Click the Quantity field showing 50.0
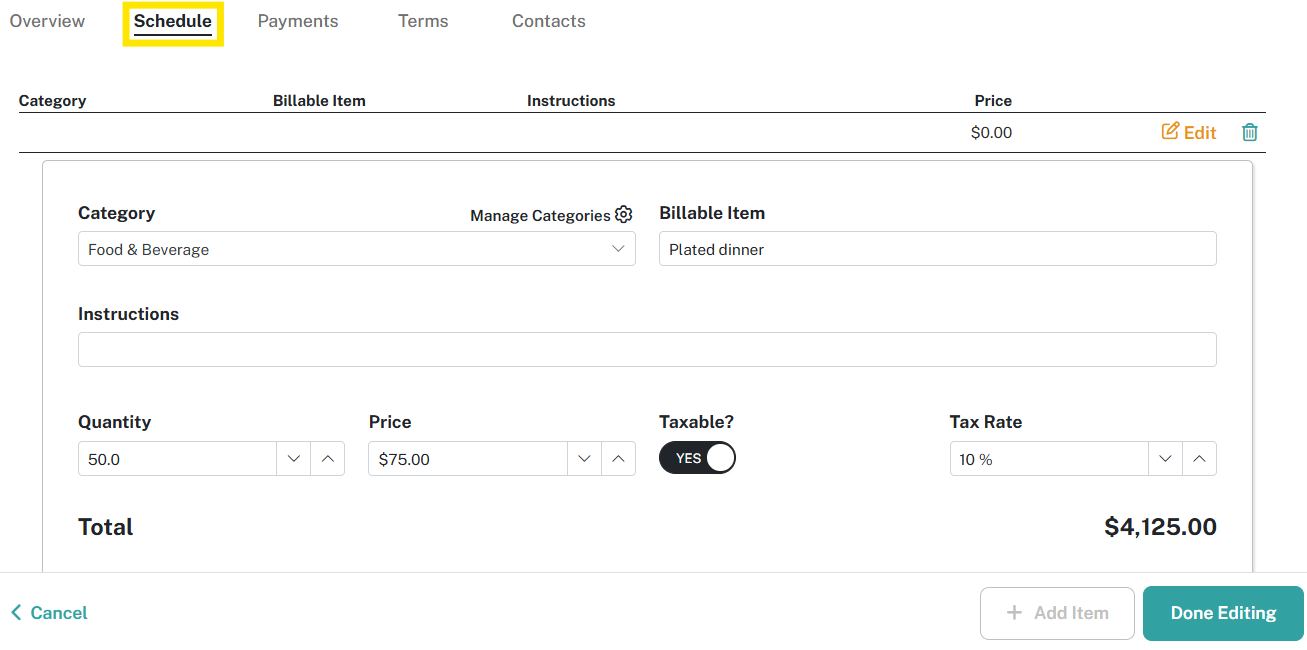Viewport: 1307px width, 650px height. pyautogui.click(x=177, y=459)
